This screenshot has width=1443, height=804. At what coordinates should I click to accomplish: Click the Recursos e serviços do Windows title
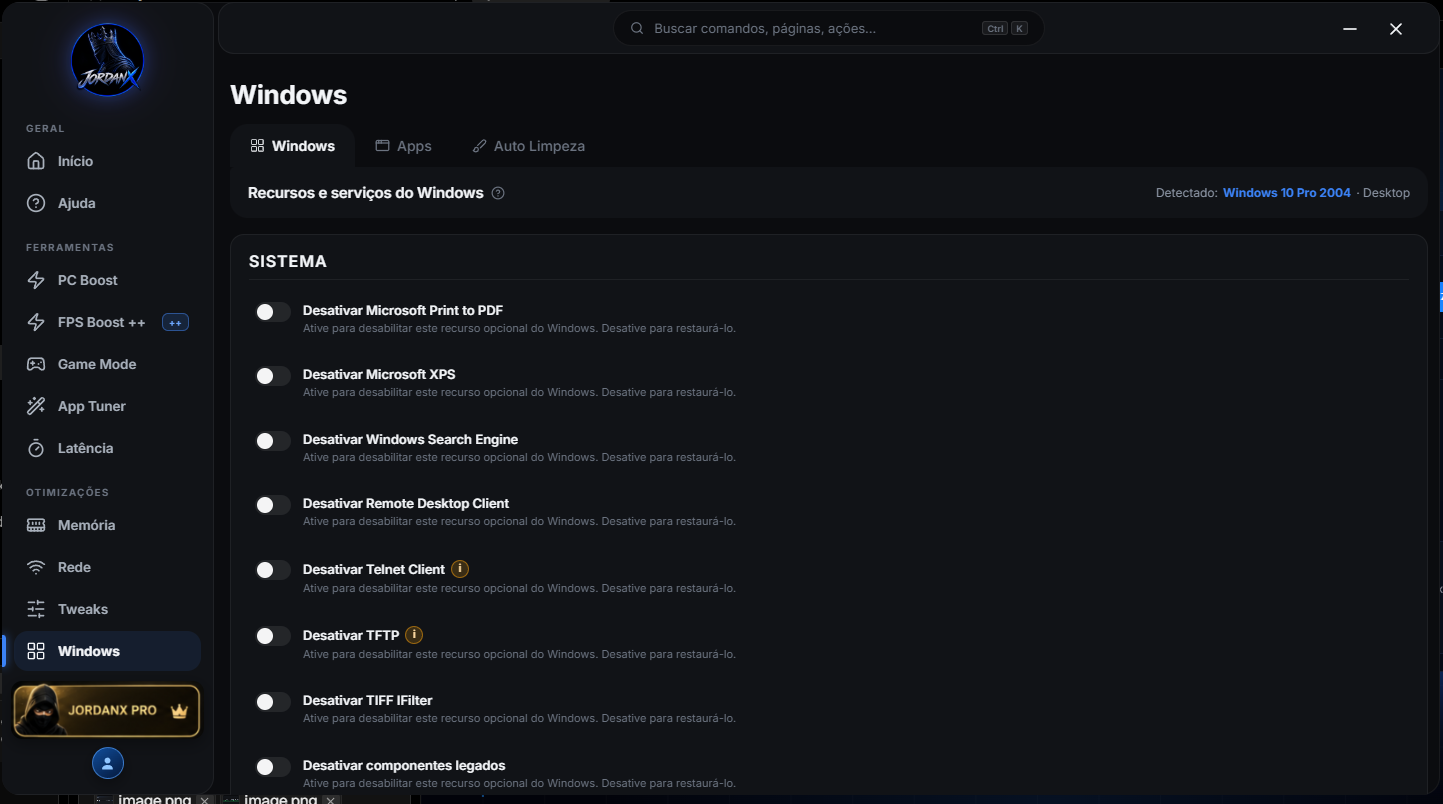tap(366, 193)
